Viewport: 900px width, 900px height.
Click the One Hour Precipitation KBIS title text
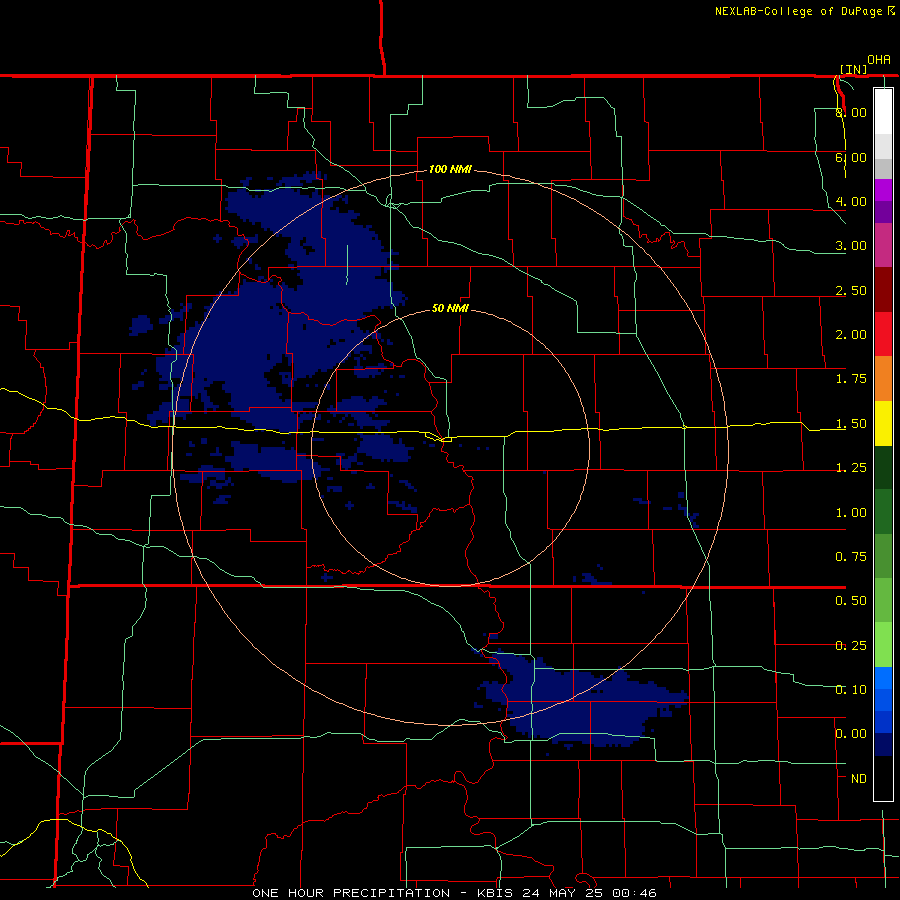point(454,893)
